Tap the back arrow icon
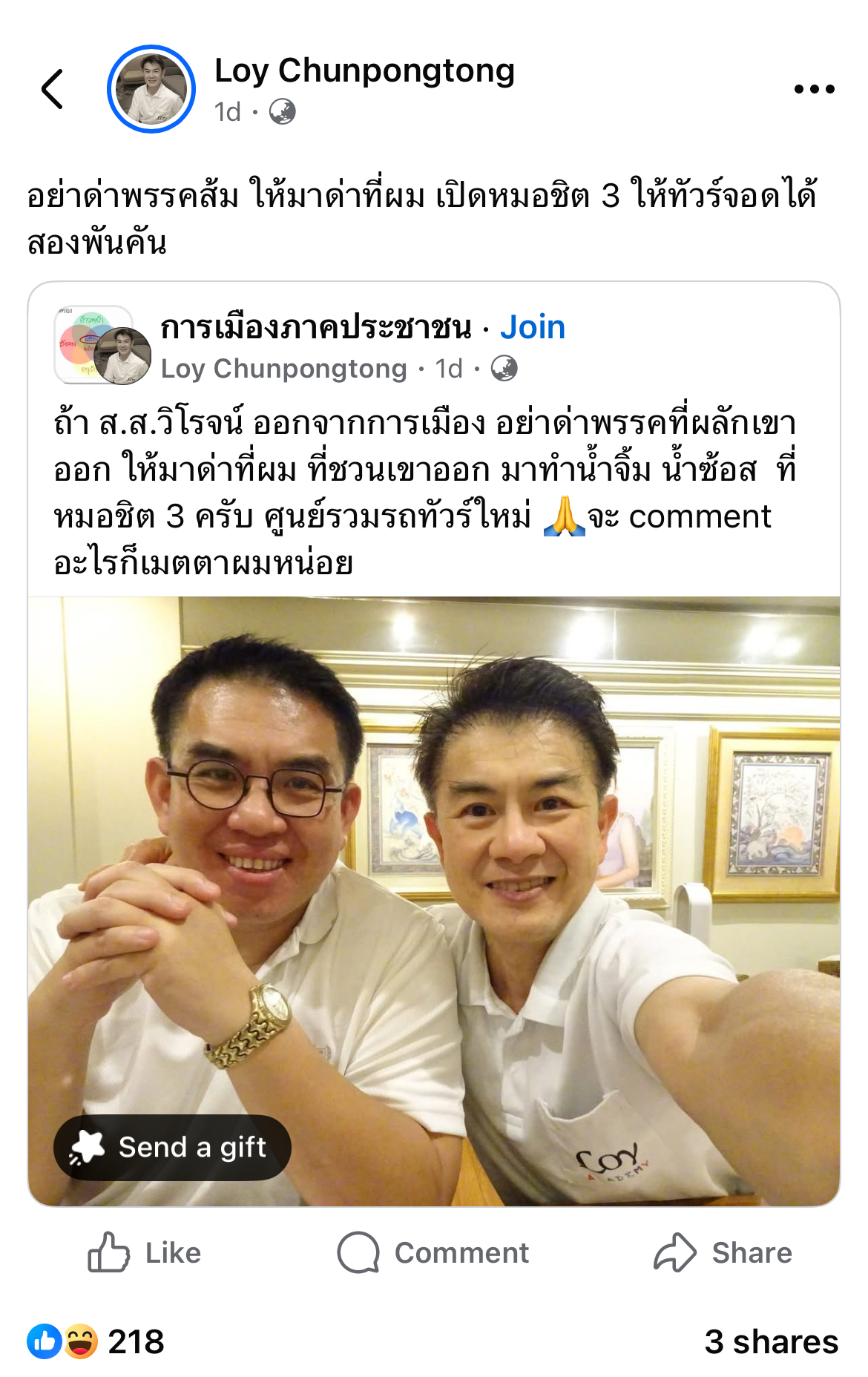 [52, 89]
